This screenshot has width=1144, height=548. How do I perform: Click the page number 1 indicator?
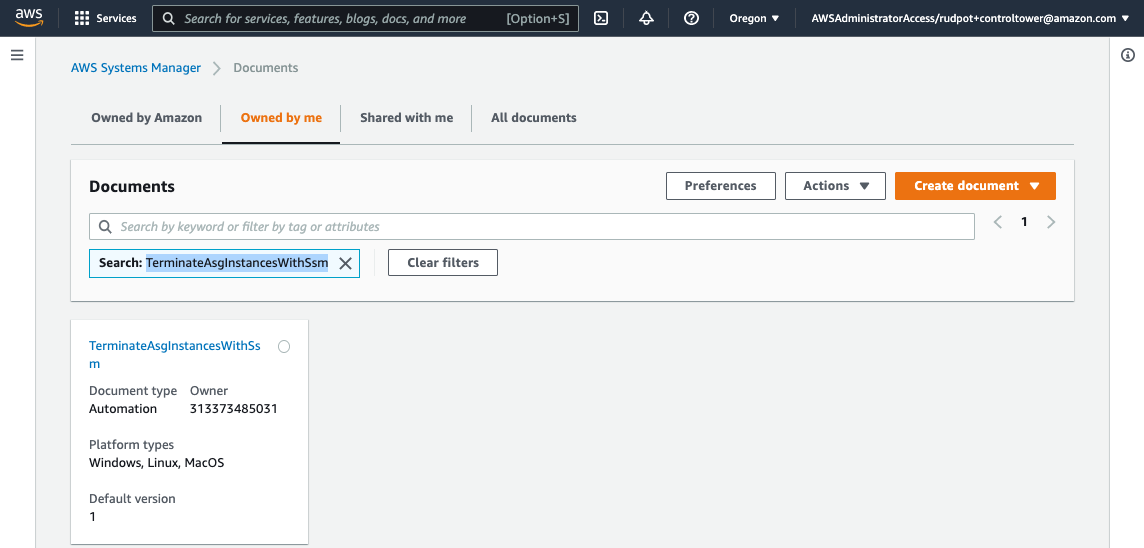pos(1024,222)
